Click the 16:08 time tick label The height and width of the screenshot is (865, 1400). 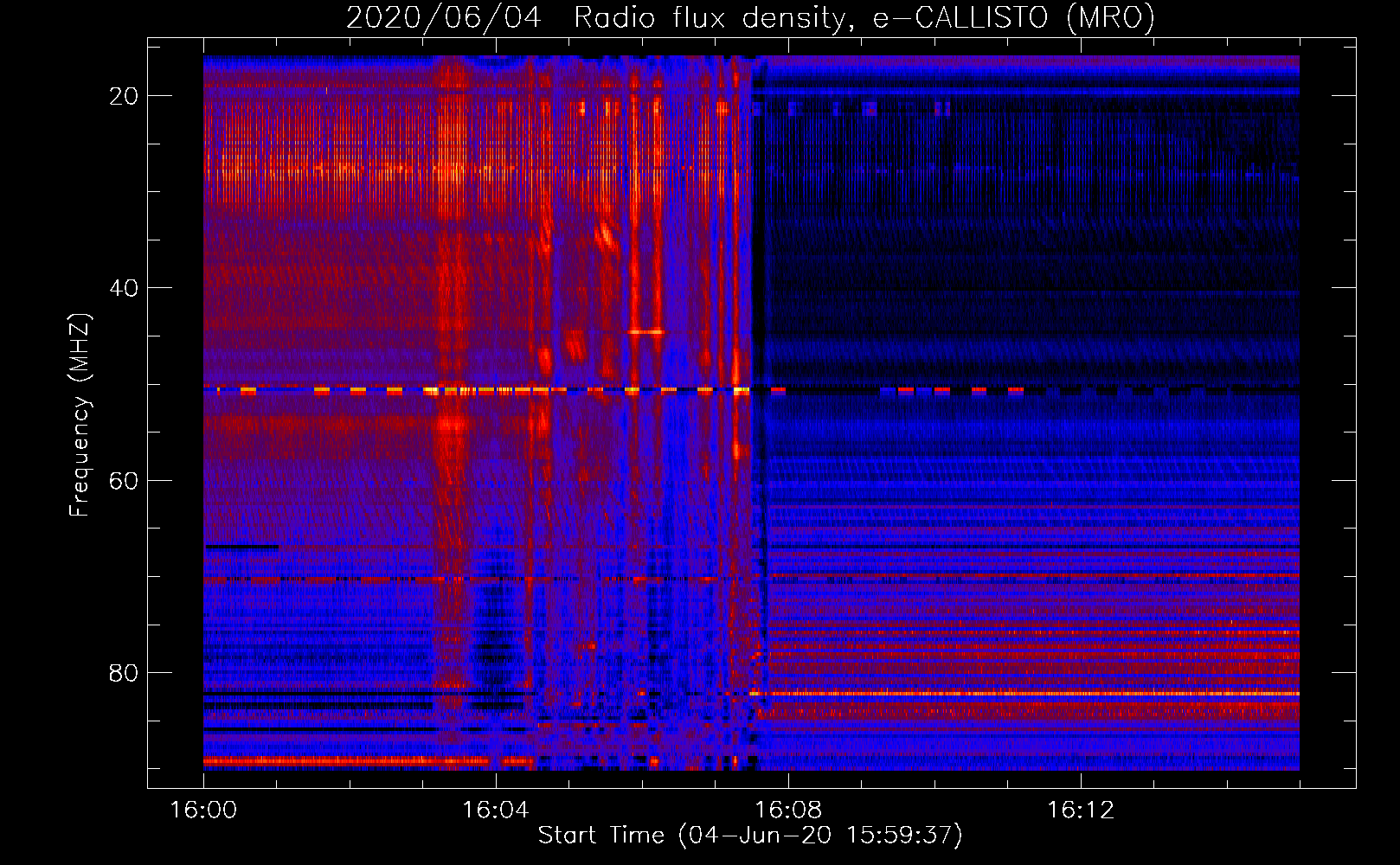click(x=788, y=811)
